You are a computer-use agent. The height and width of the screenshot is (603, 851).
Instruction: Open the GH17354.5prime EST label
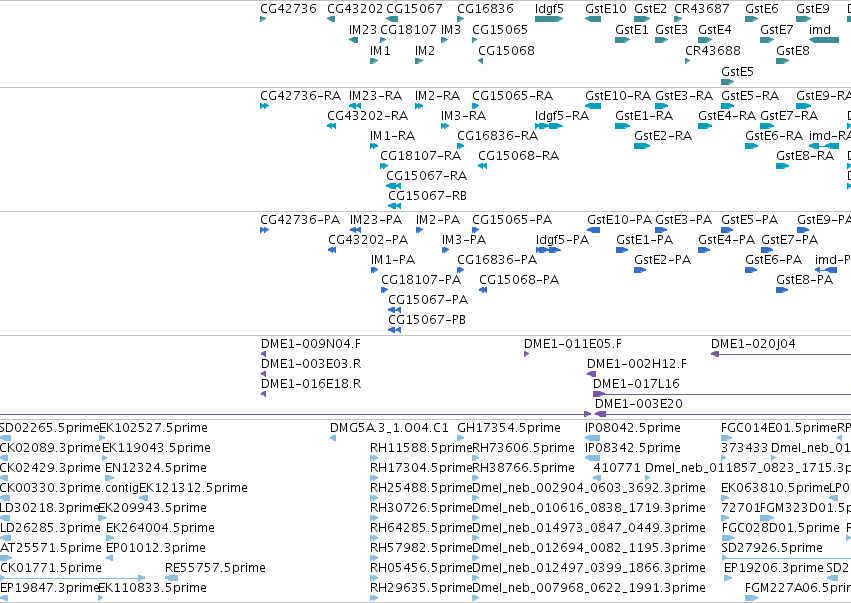pos(509,428)
